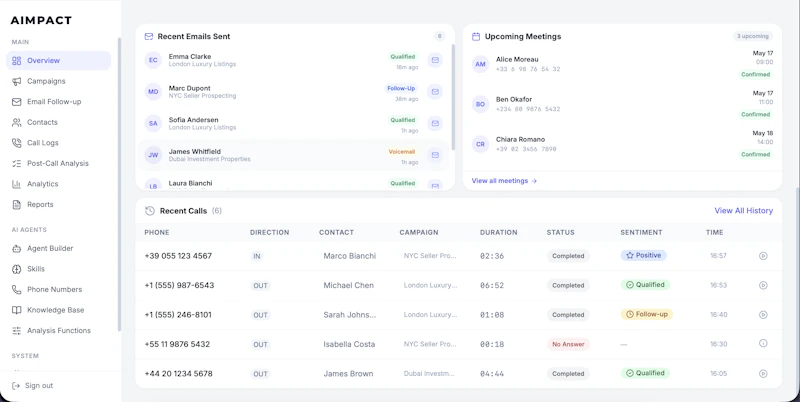Click View All History link

743,211
